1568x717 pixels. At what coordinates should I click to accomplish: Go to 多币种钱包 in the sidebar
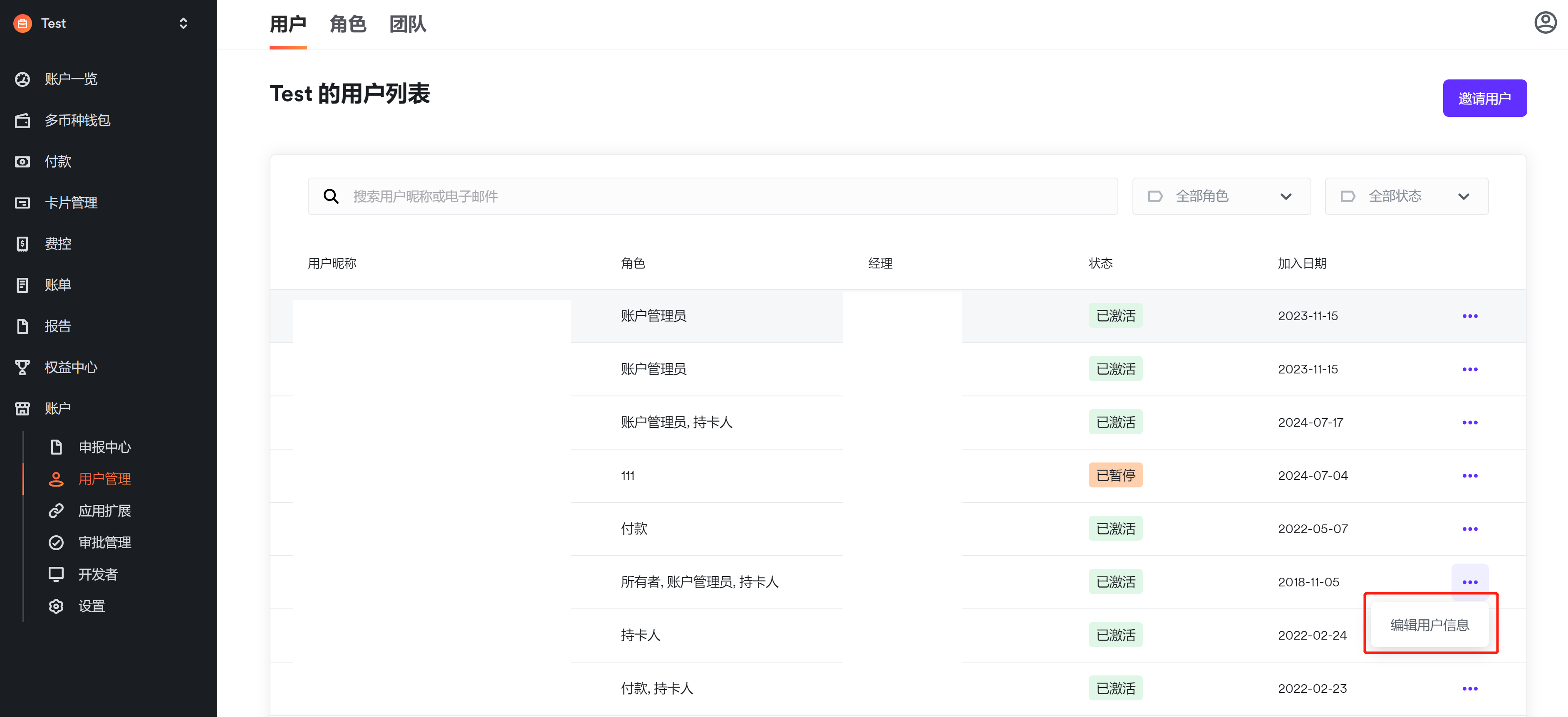(77, 121)
